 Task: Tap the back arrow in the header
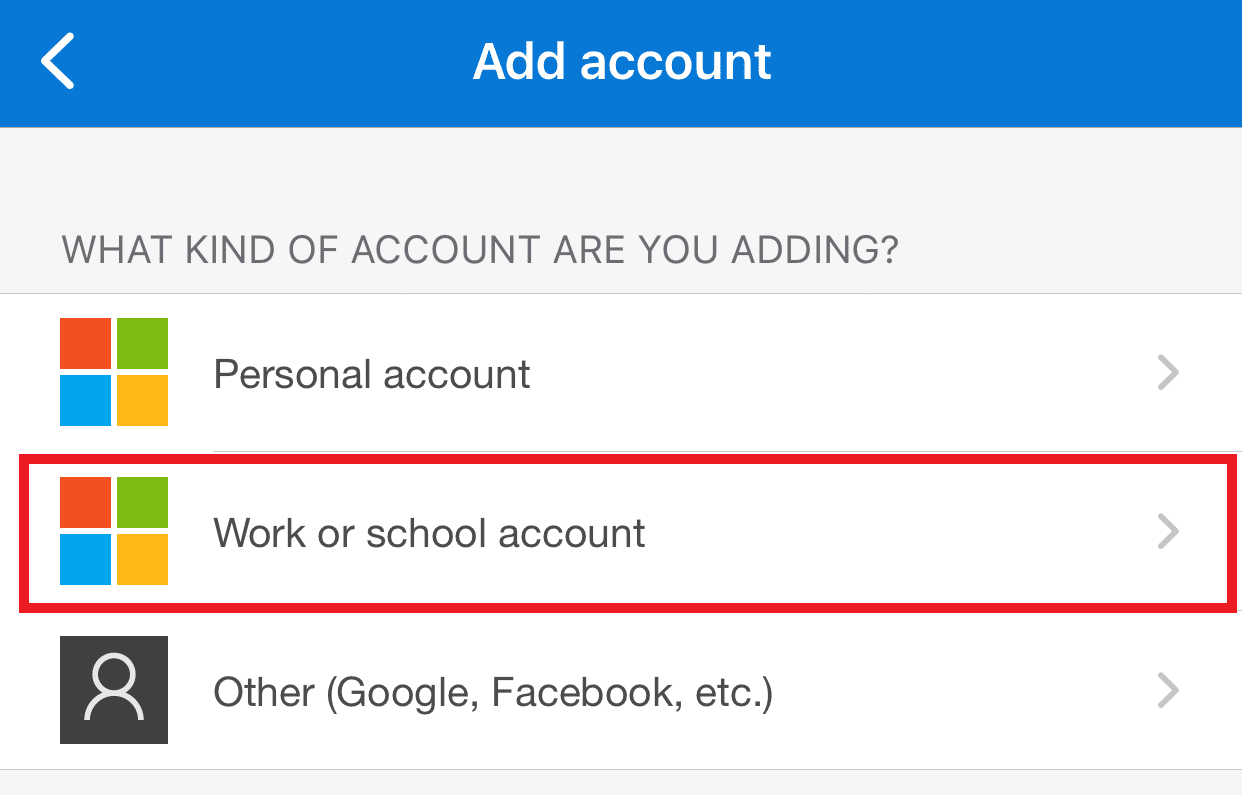57,61
